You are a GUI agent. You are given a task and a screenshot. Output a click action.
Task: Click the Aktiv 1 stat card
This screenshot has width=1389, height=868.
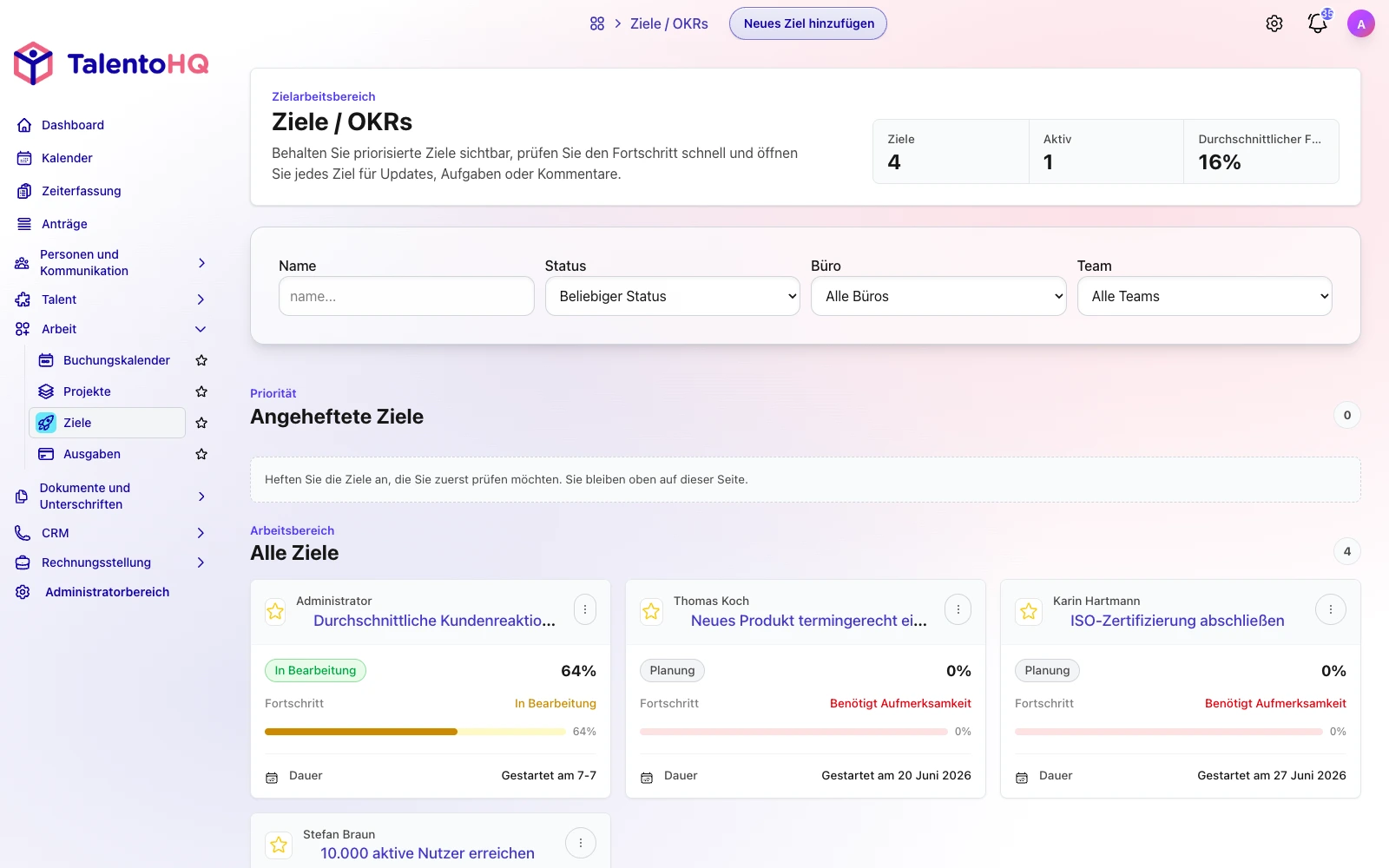(1106, 151)
